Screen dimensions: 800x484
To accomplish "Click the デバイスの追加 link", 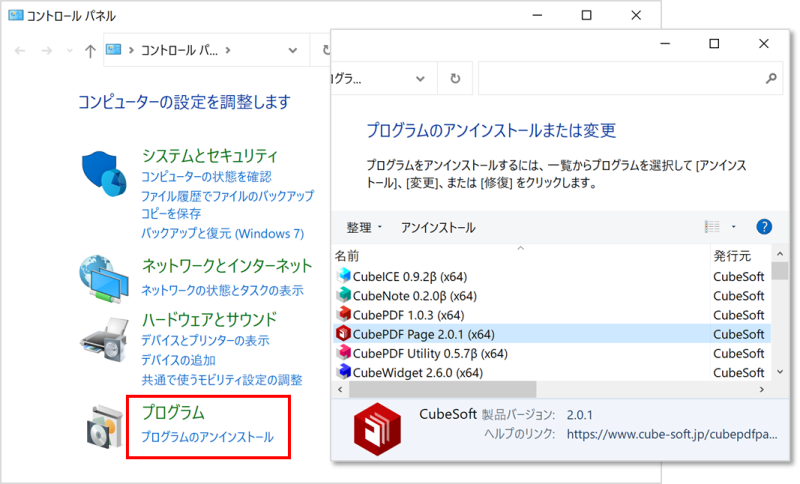I will (x=178, y=360).
